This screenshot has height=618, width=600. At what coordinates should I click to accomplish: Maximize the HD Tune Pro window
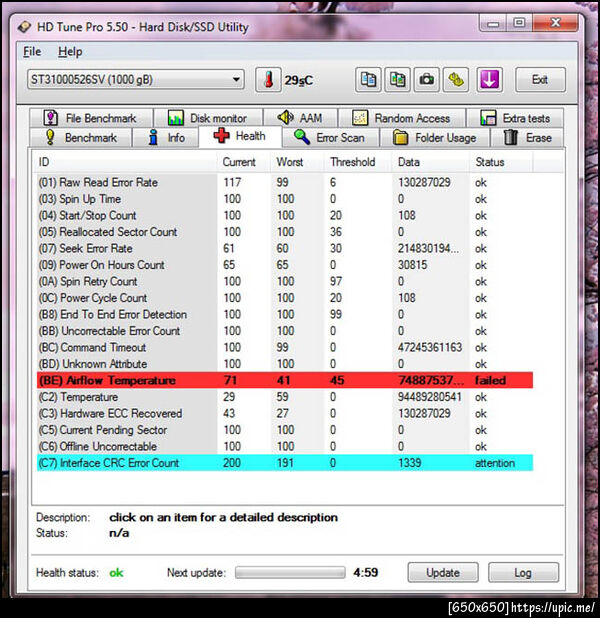[x=519, y=23]
